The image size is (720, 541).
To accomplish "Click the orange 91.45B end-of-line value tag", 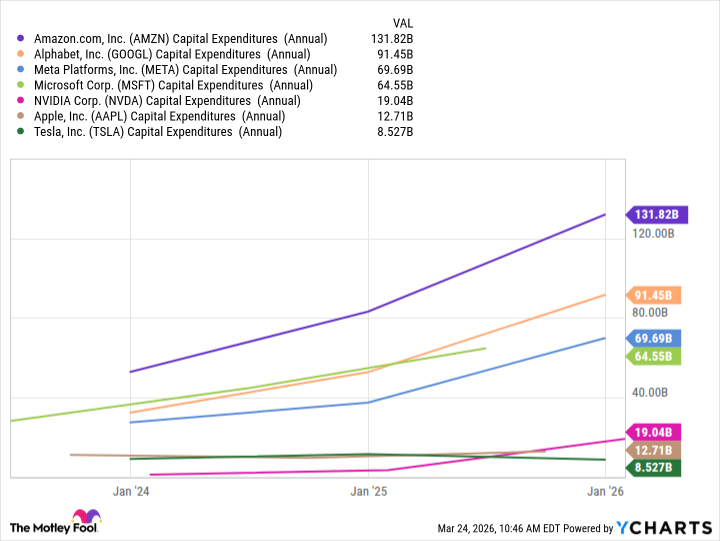I will 654,295.
